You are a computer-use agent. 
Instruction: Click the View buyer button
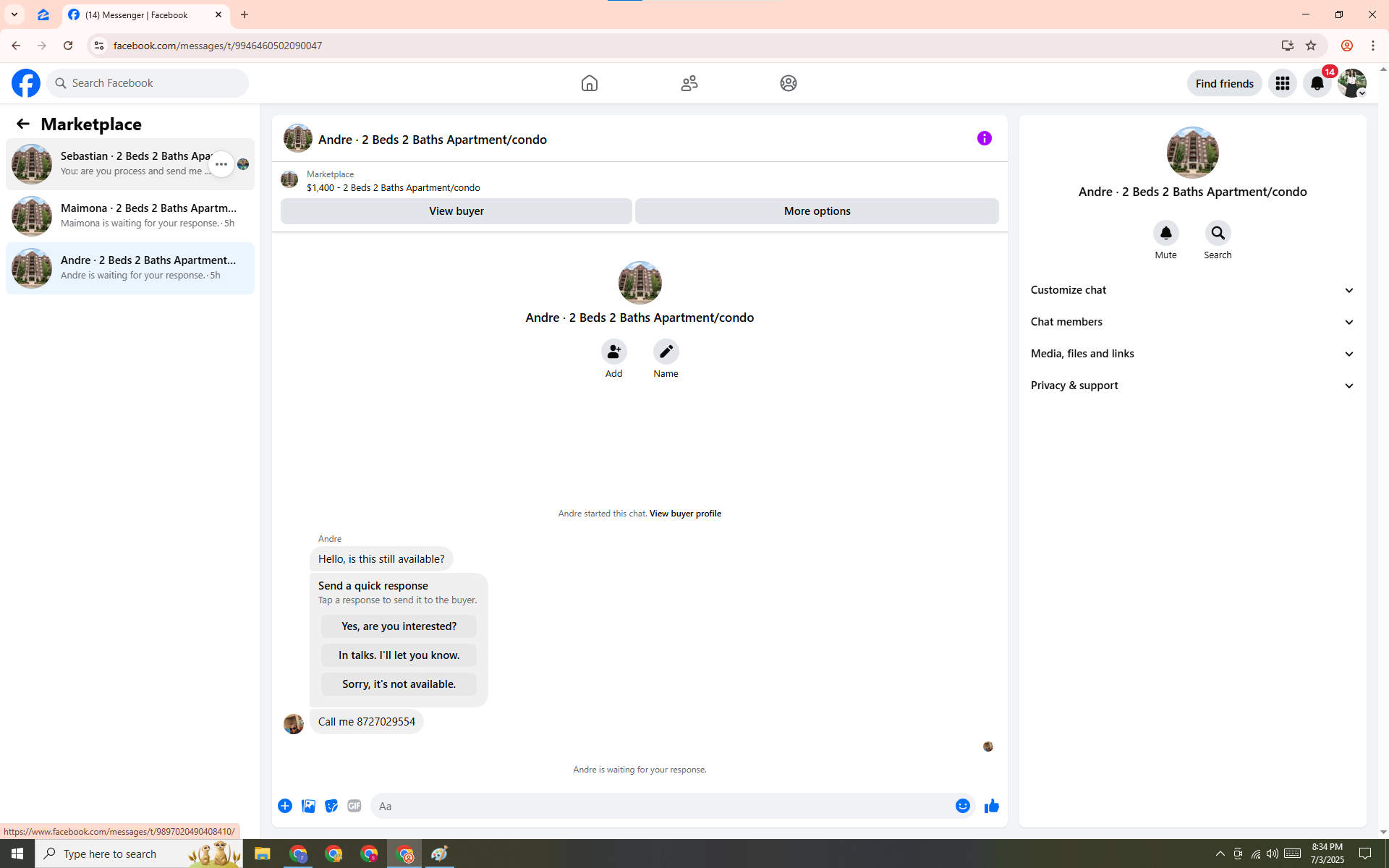456,211
